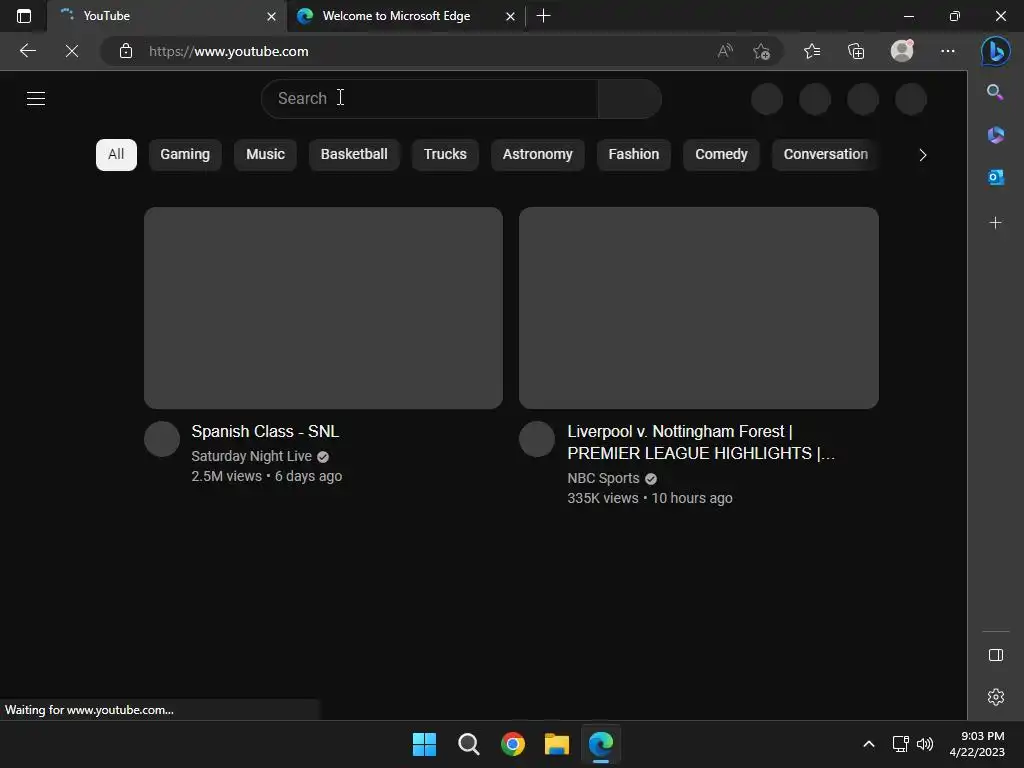This screenshot has width=1024, height=768.
Task: Toggle the sidebar visibility panel icon
Action: point(996,655)
